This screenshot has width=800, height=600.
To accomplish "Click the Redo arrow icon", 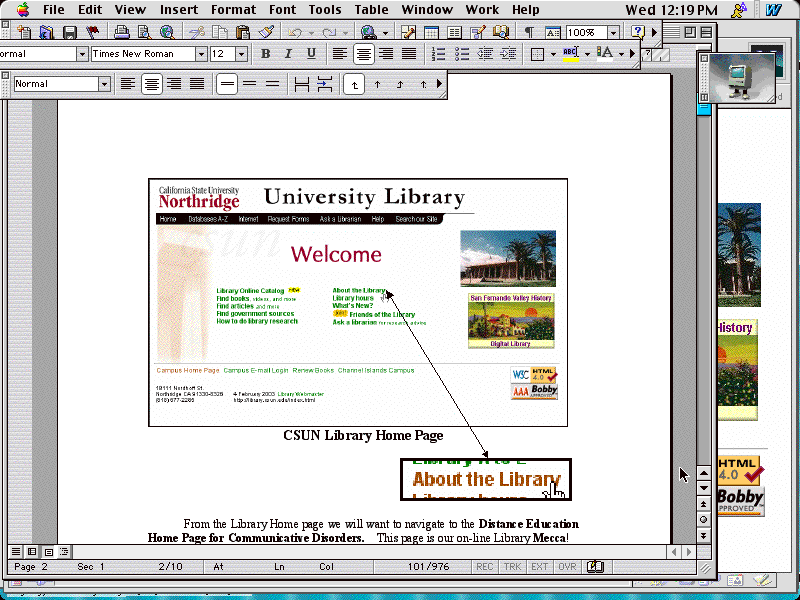I will 329,33.
